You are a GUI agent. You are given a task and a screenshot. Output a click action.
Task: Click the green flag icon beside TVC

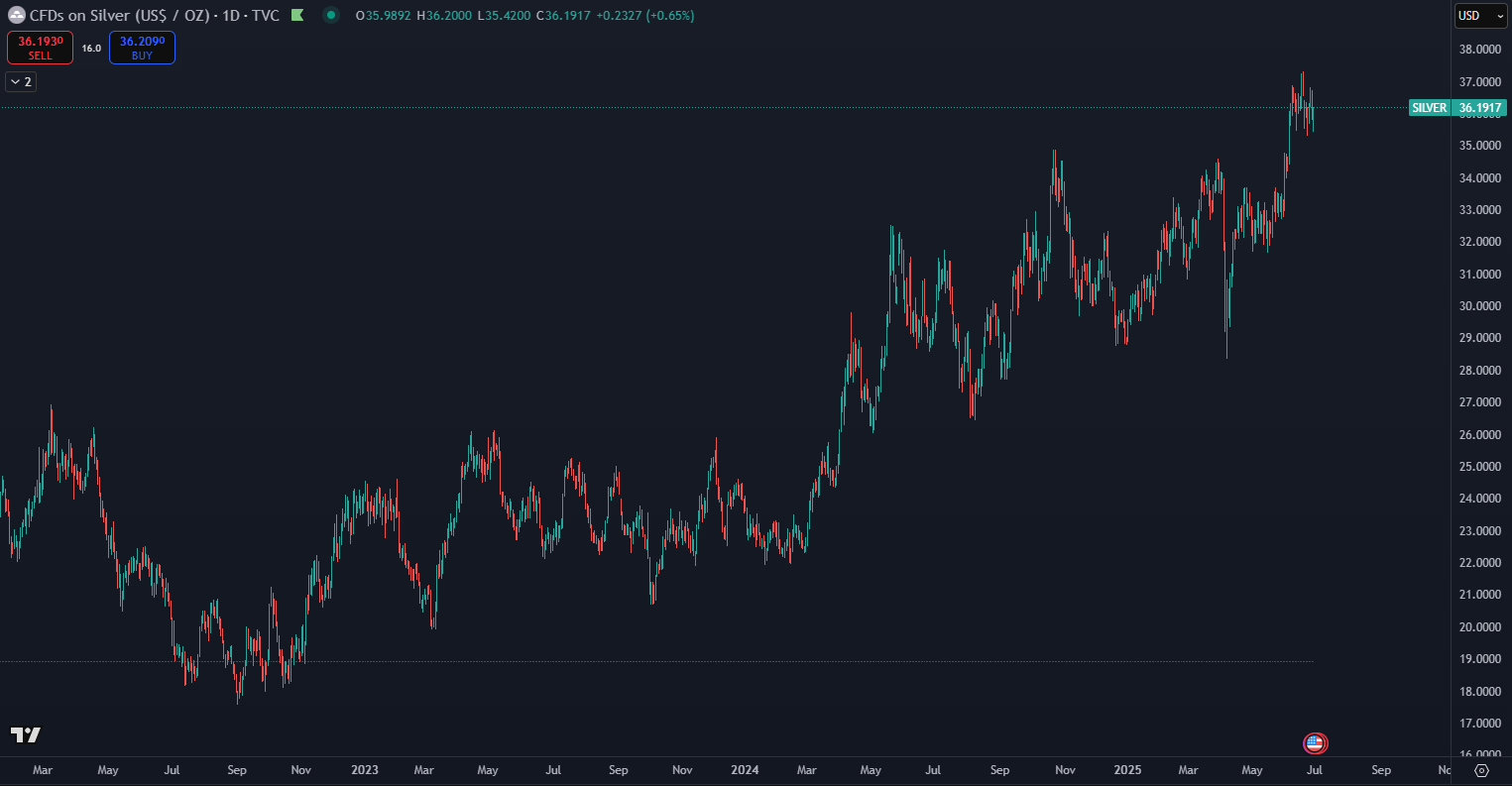(296, 16)
